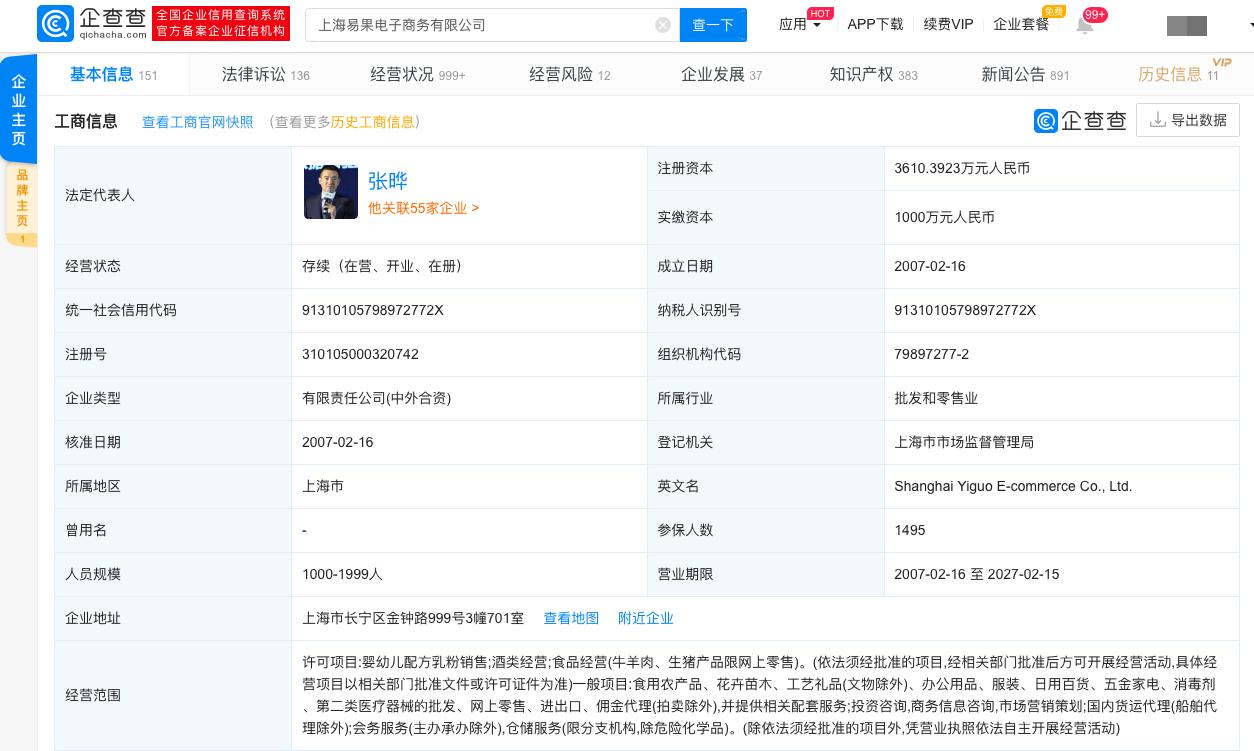Viewport: 1254px width, 751px height.
Task: Open 他关联55家企业 link
Action: [423, 208]
